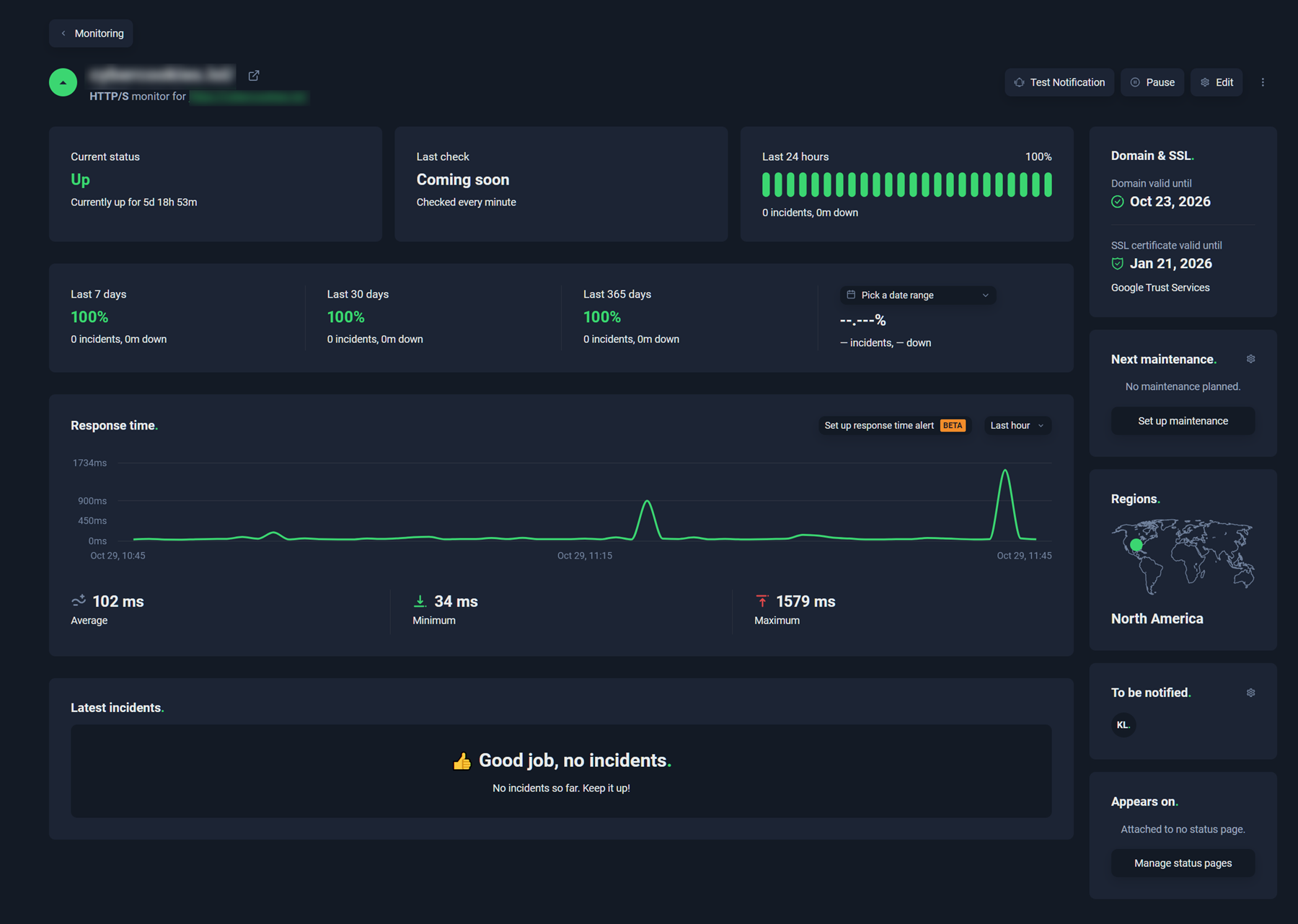The height and width of the screenshot is (924, 1298).
Task: Open monitored site via external link icon
Action: click(x=254, y=76)
